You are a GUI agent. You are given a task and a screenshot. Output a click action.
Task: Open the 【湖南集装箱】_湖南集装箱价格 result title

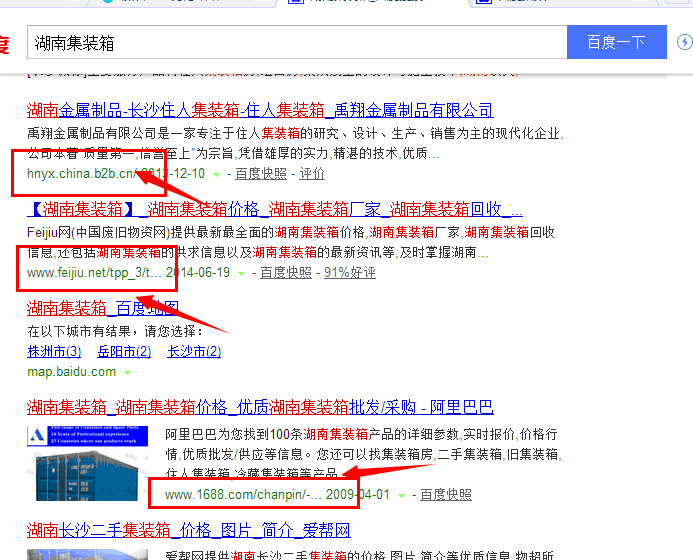click(x=275, y=209)
